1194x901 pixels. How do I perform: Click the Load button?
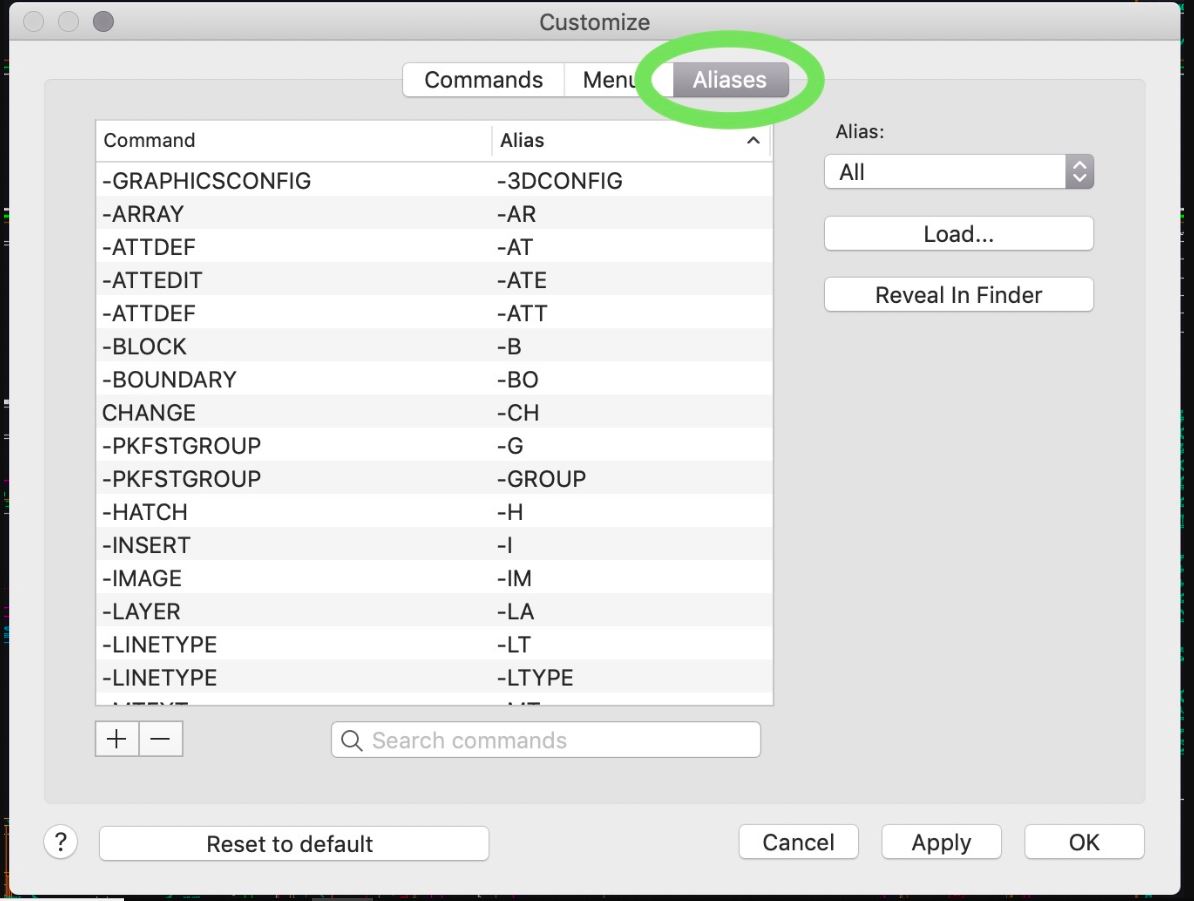tap(957, 233)
